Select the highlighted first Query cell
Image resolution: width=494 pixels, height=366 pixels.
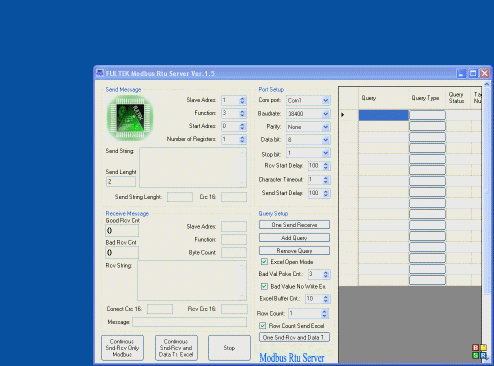coord(384,115)
